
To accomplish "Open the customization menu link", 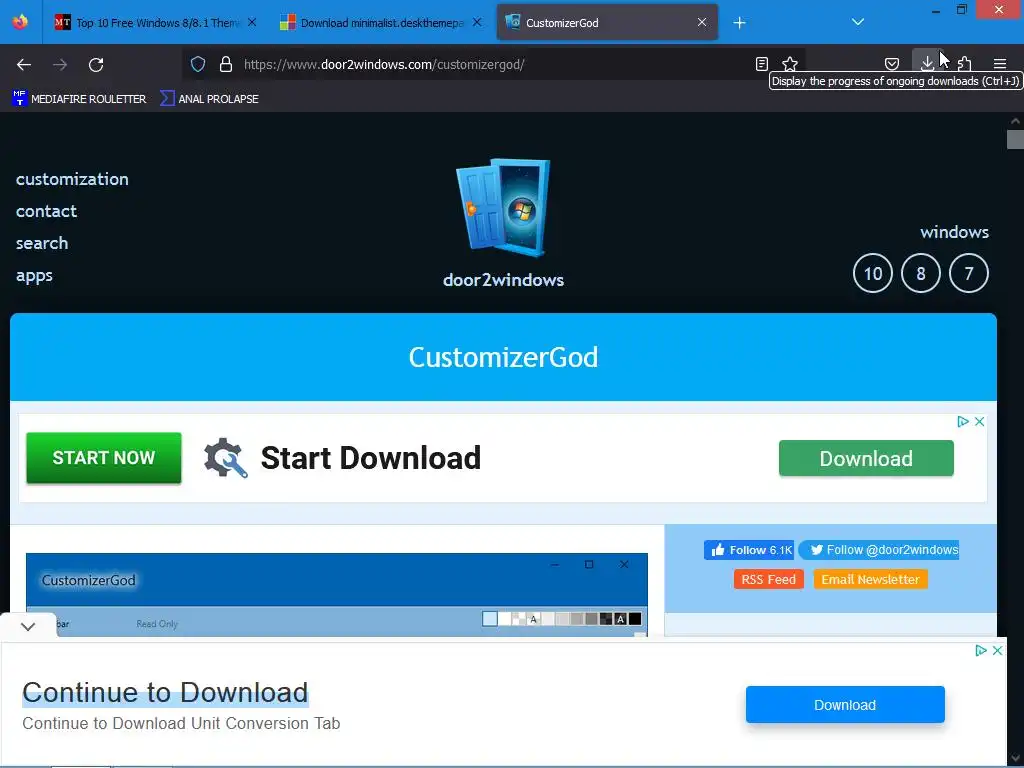I will pyautogui.click(x=72, y=179).
